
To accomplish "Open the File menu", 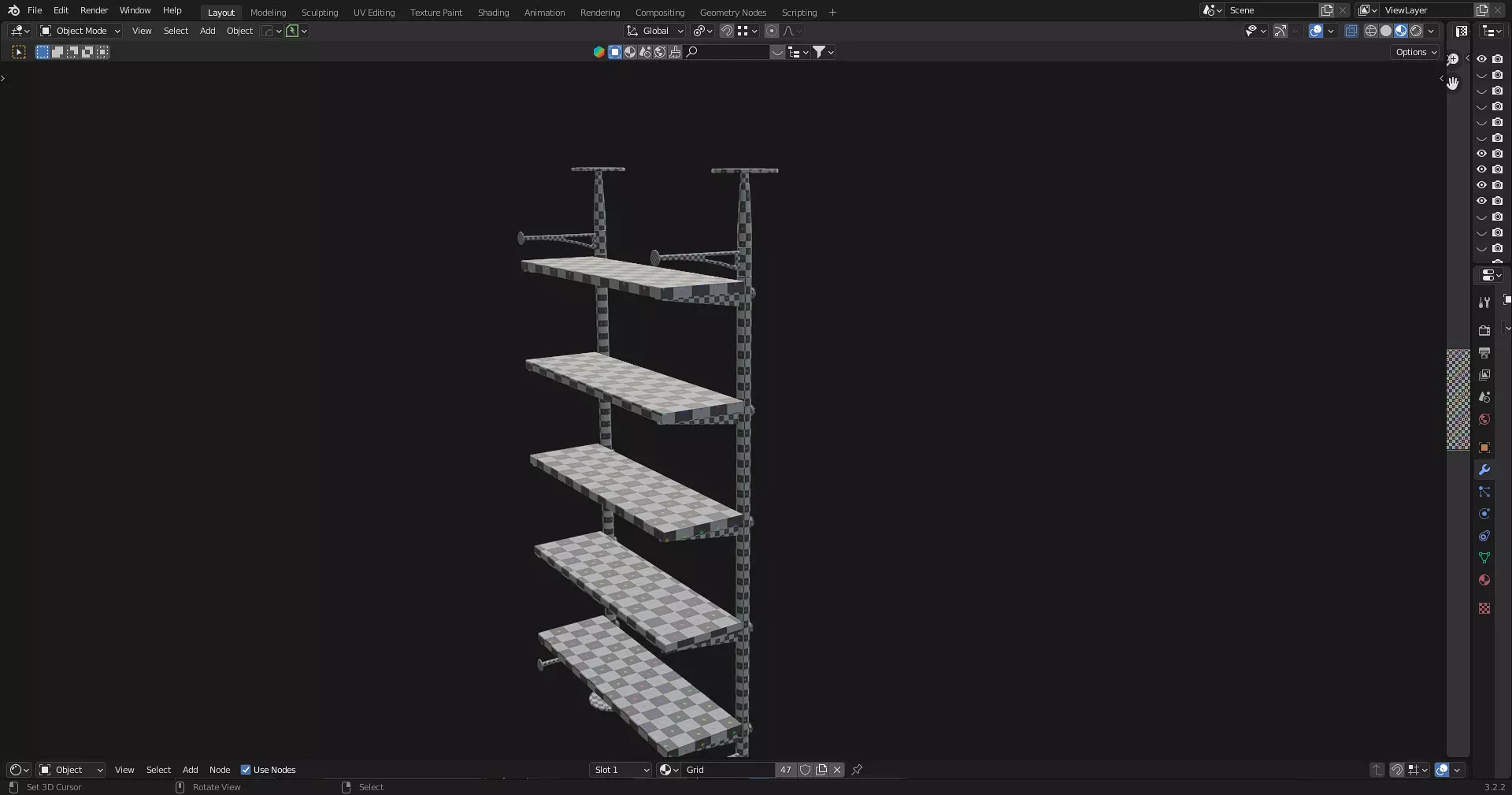I will click(x=35, y=10).
